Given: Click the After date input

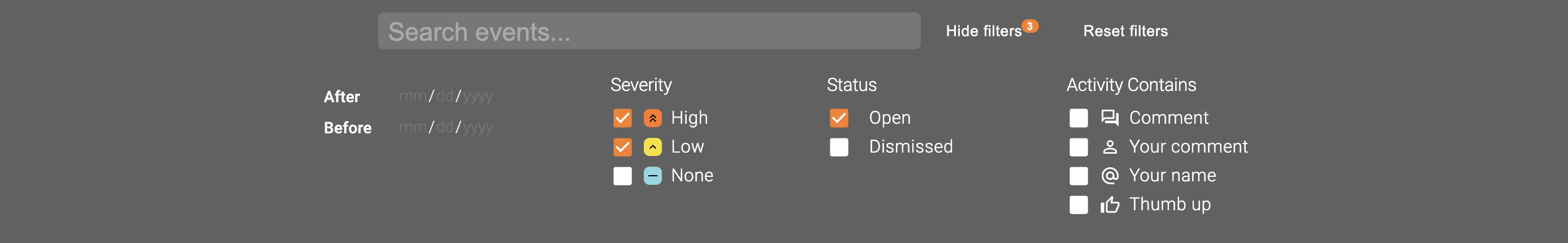Looking at the screenshot, I should tap(445, 96).
